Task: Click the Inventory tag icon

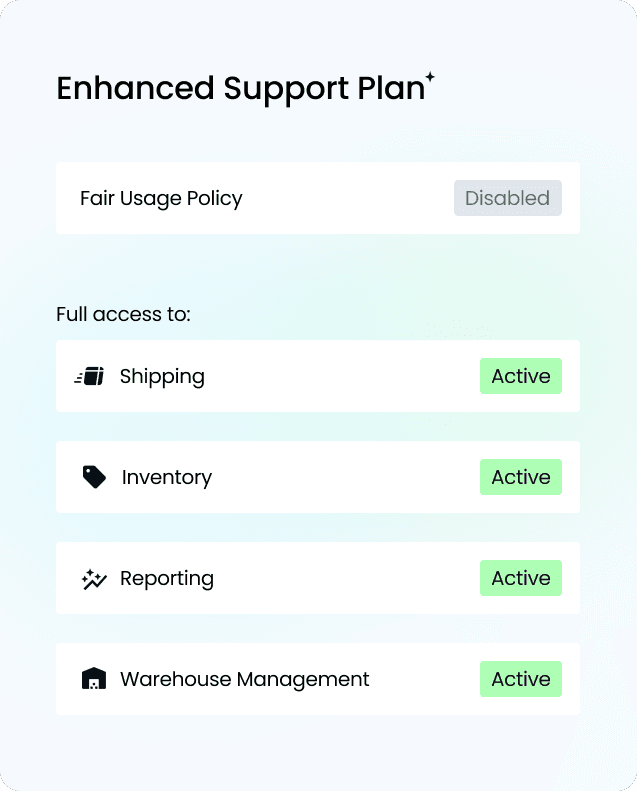Action: (94, 477)
